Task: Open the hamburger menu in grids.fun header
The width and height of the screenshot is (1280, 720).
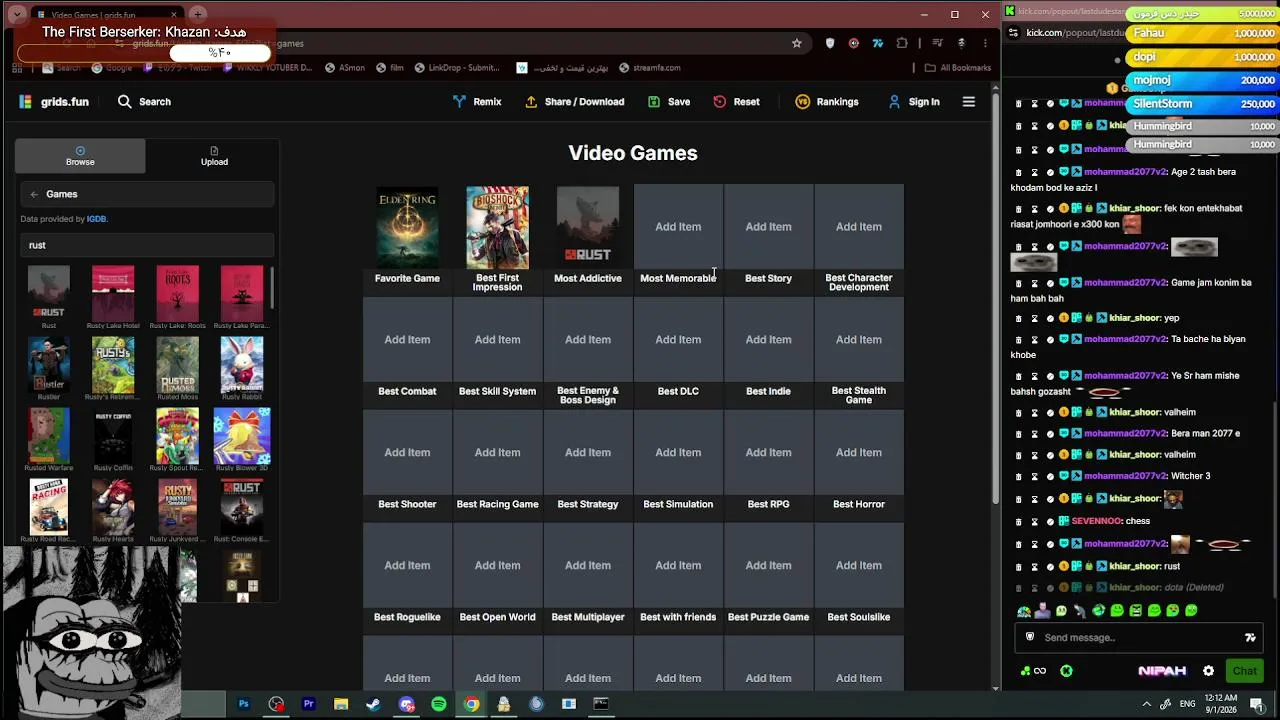Action: click(x=968, y=101)
